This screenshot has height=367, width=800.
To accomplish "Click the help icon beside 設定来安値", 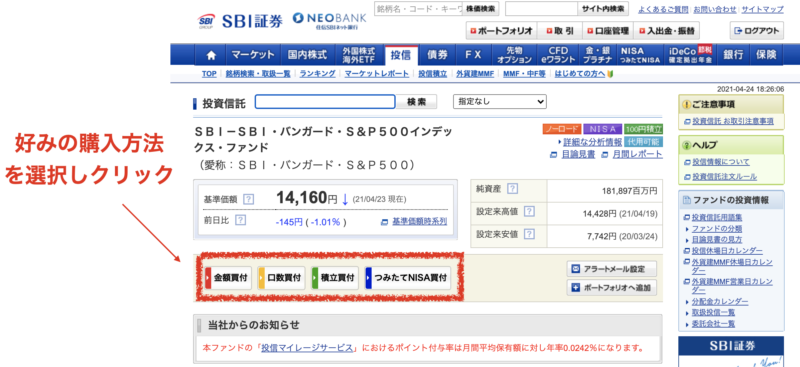I will tap(529, 234).
